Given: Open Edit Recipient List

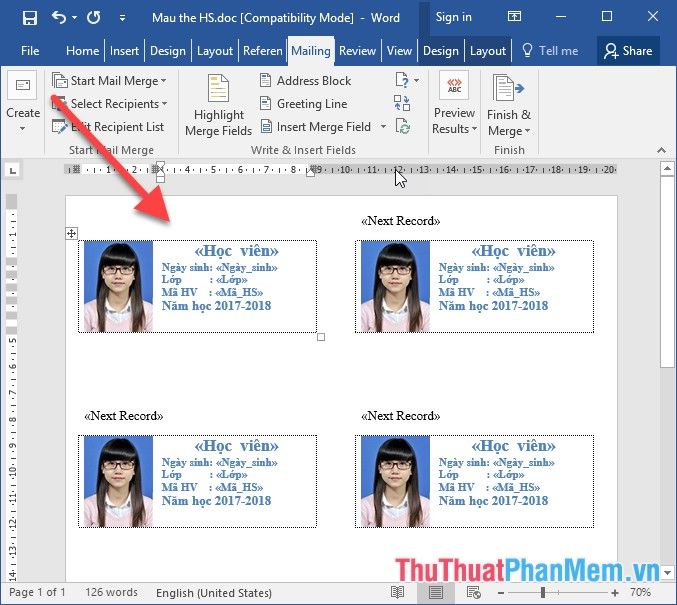Looking at the screenshot, I should coord(108,127).
